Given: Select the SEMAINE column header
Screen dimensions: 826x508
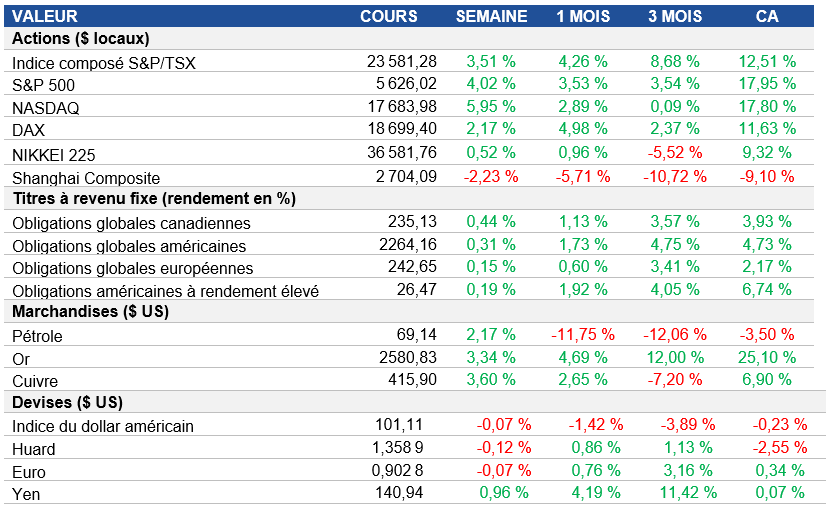Looking at the screenshot, I should pyautogui.click(x=491, y=16).
